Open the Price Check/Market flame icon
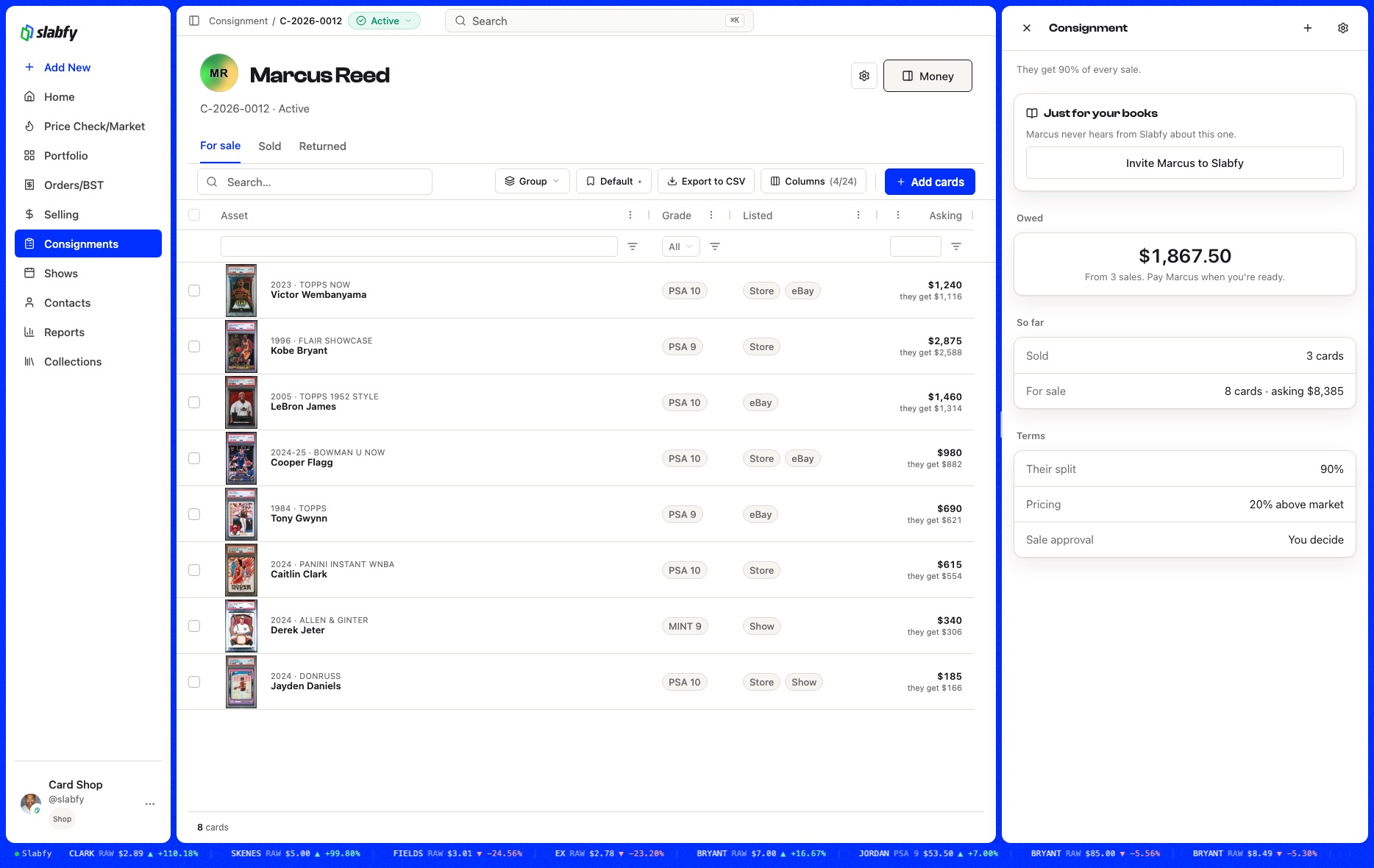 coord(29,126)
